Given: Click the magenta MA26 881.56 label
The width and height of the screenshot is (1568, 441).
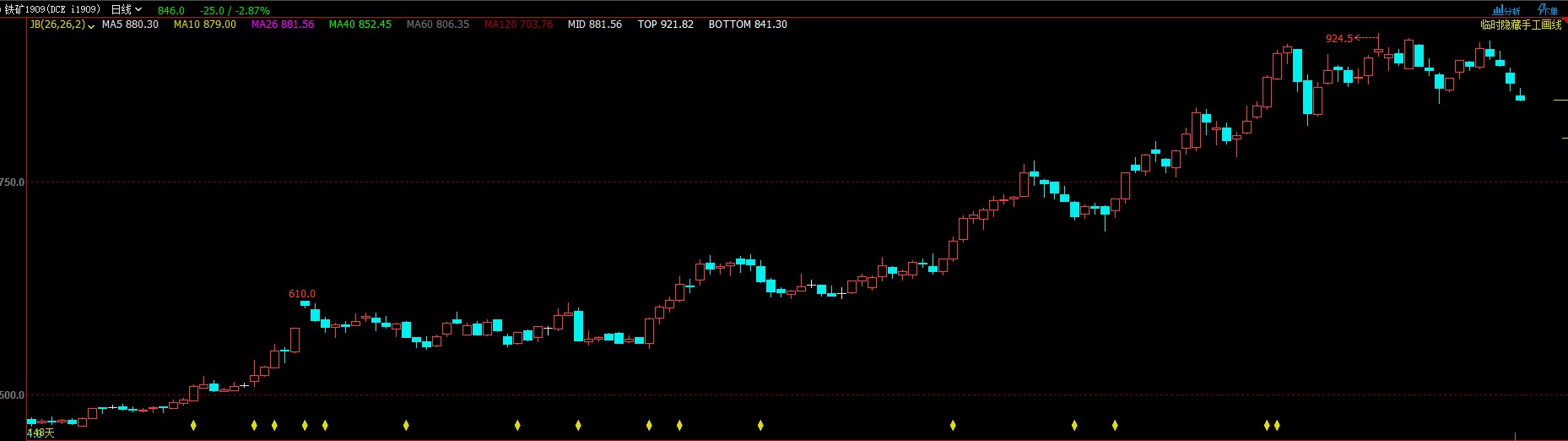Looking at the screenshot, I should [x=282, y=24].
